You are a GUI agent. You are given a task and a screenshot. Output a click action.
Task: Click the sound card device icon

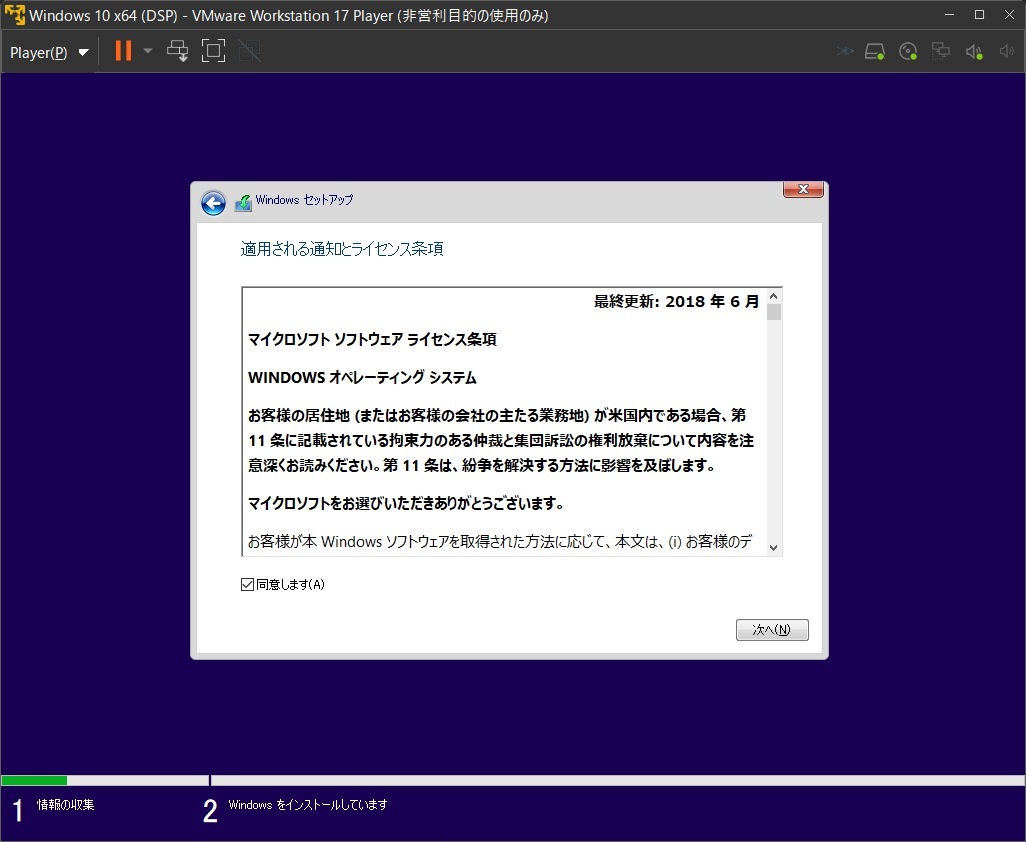pyautogui.click(x=974, y=52)
